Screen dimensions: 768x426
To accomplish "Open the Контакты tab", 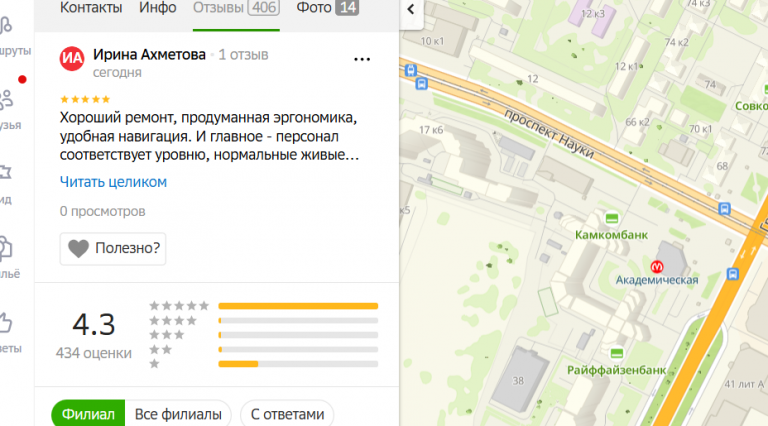I will 91,8.
